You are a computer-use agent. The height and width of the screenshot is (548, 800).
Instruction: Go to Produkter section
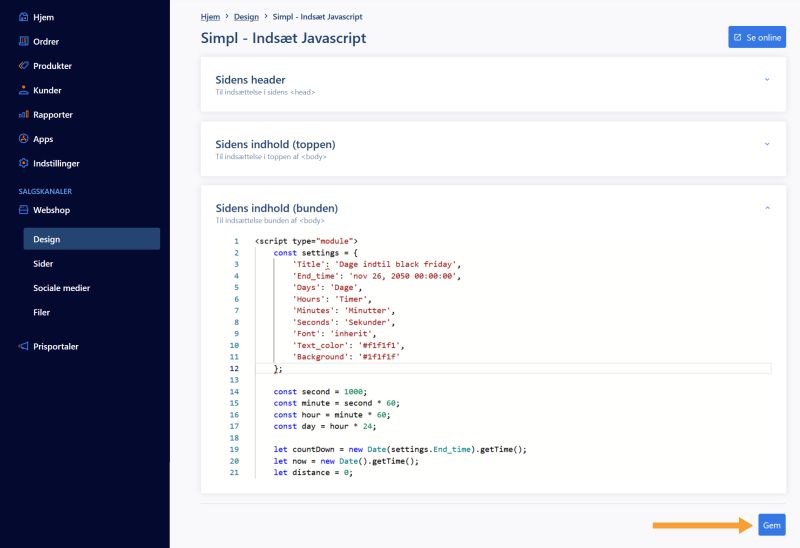(x=53, y=66)
